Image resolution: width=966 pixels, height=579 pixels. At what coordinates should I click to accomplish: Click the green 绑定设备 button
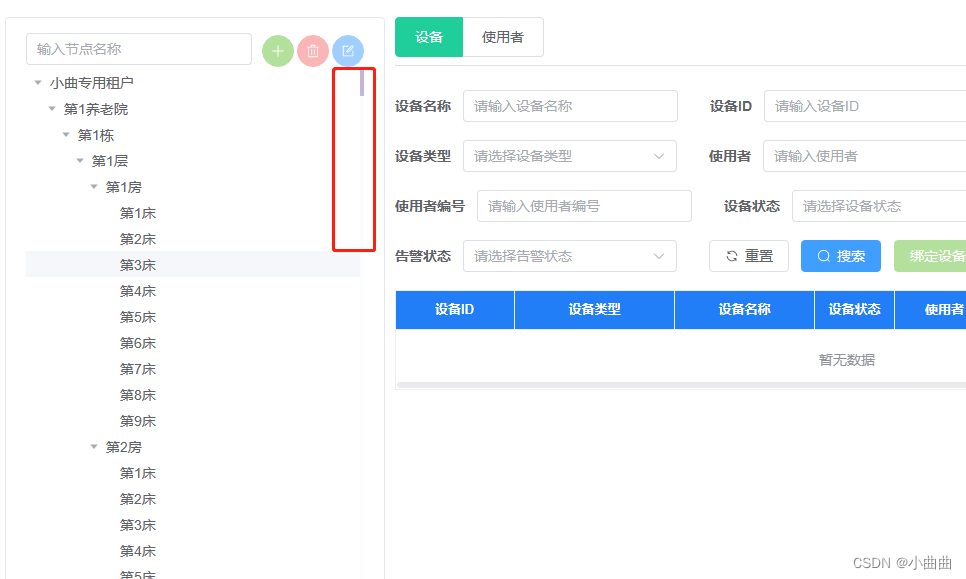pyautogui.click(x=930, y=256)
